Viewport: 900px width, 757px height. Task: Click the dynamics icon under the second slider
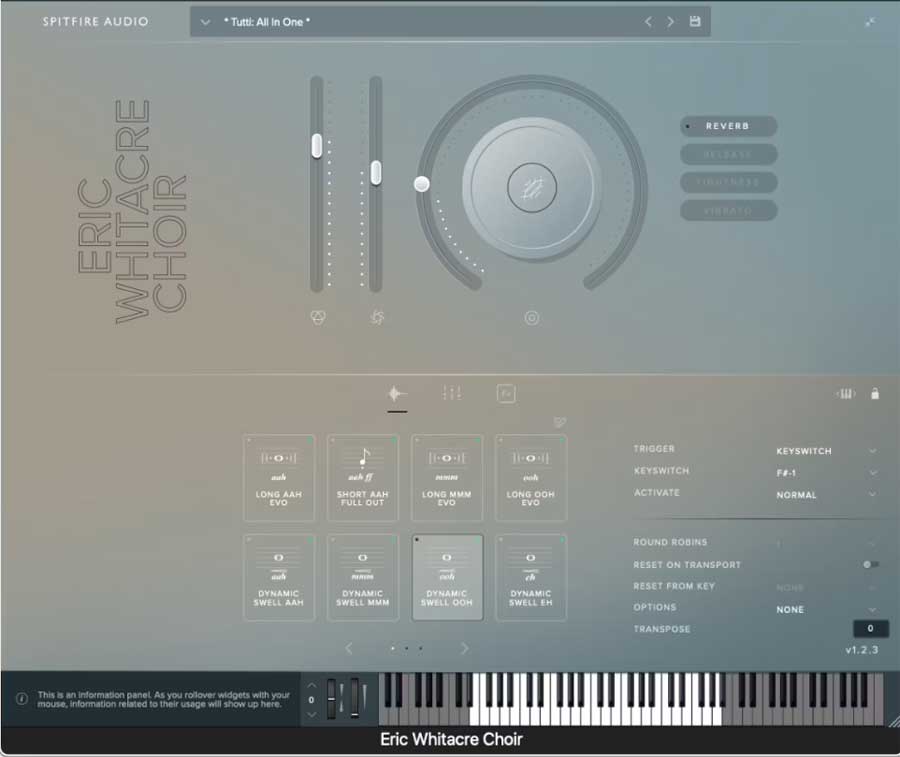(x=377, y=317)
